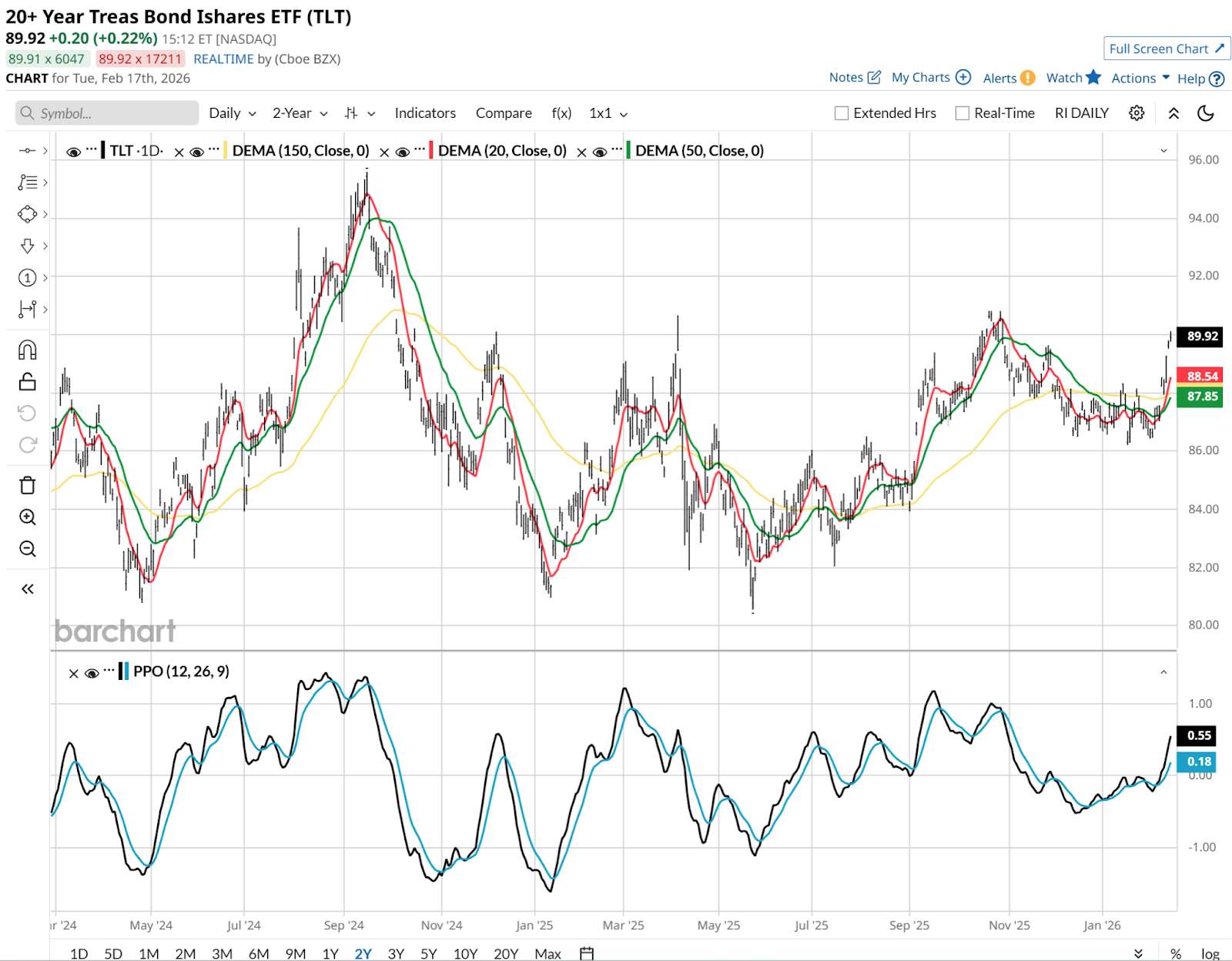Image resolution: width=1232 pixels, height=961 pixels.
Task: Delete drawings with the trash icon
Action: [x=27, y=485]
